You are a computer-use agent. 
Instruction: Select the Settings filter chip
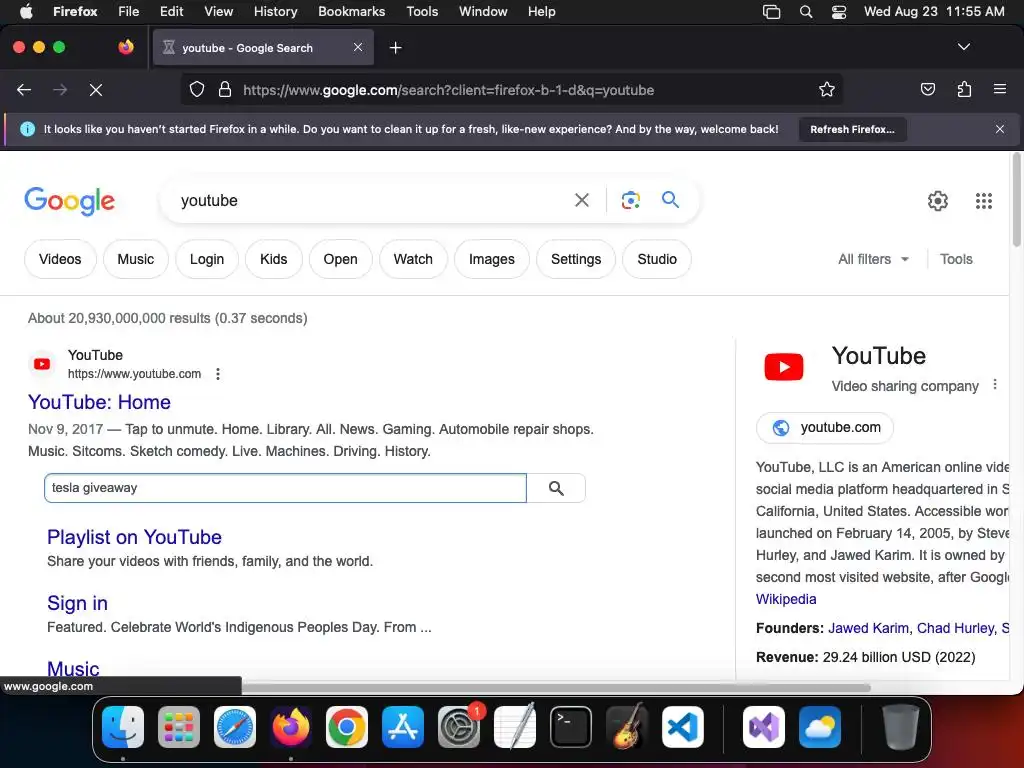[x=576, y=259]
